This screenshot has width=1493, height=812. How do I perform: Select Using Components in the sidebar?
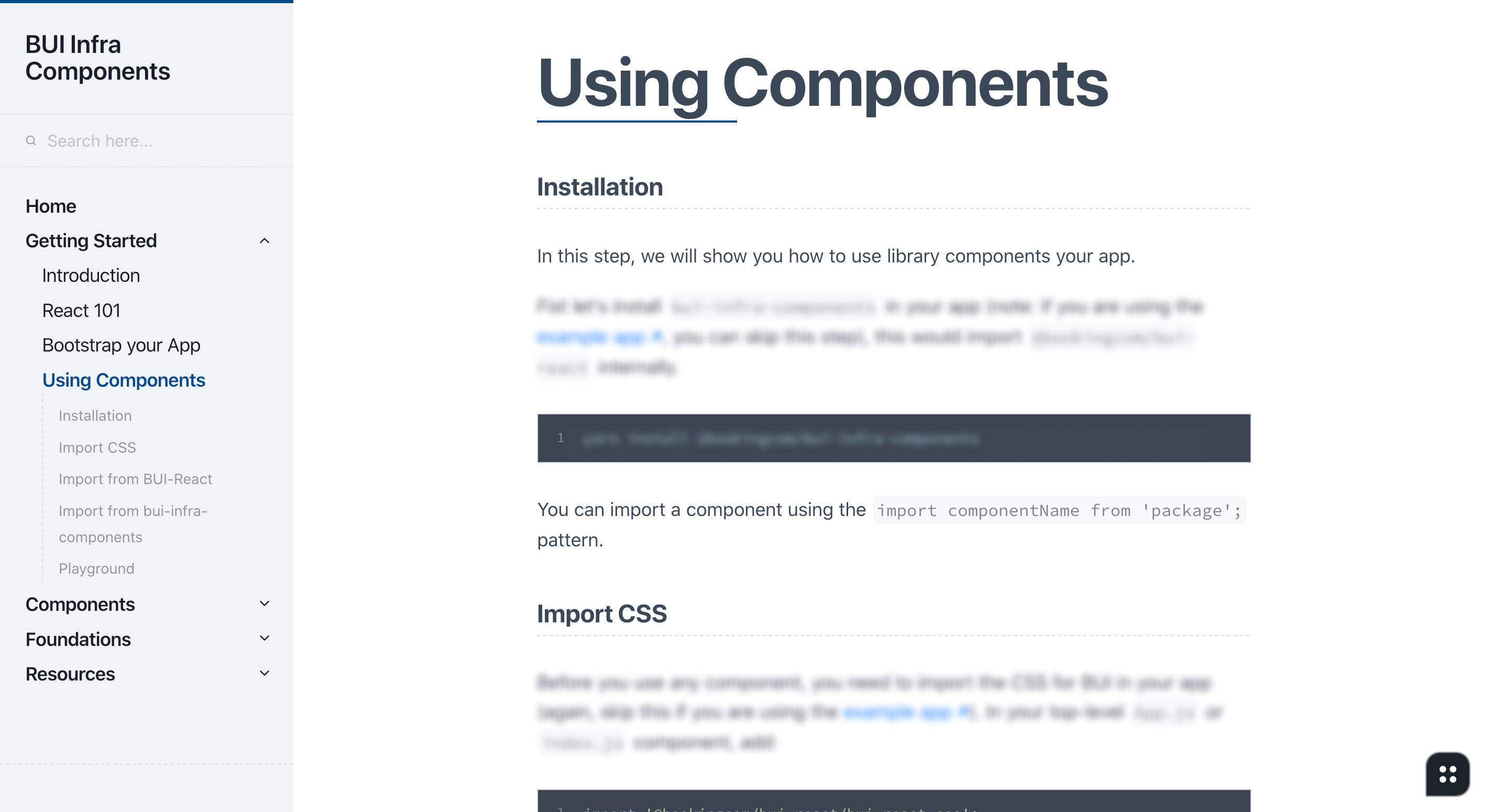pyautogui.click(x=124, y=380)
